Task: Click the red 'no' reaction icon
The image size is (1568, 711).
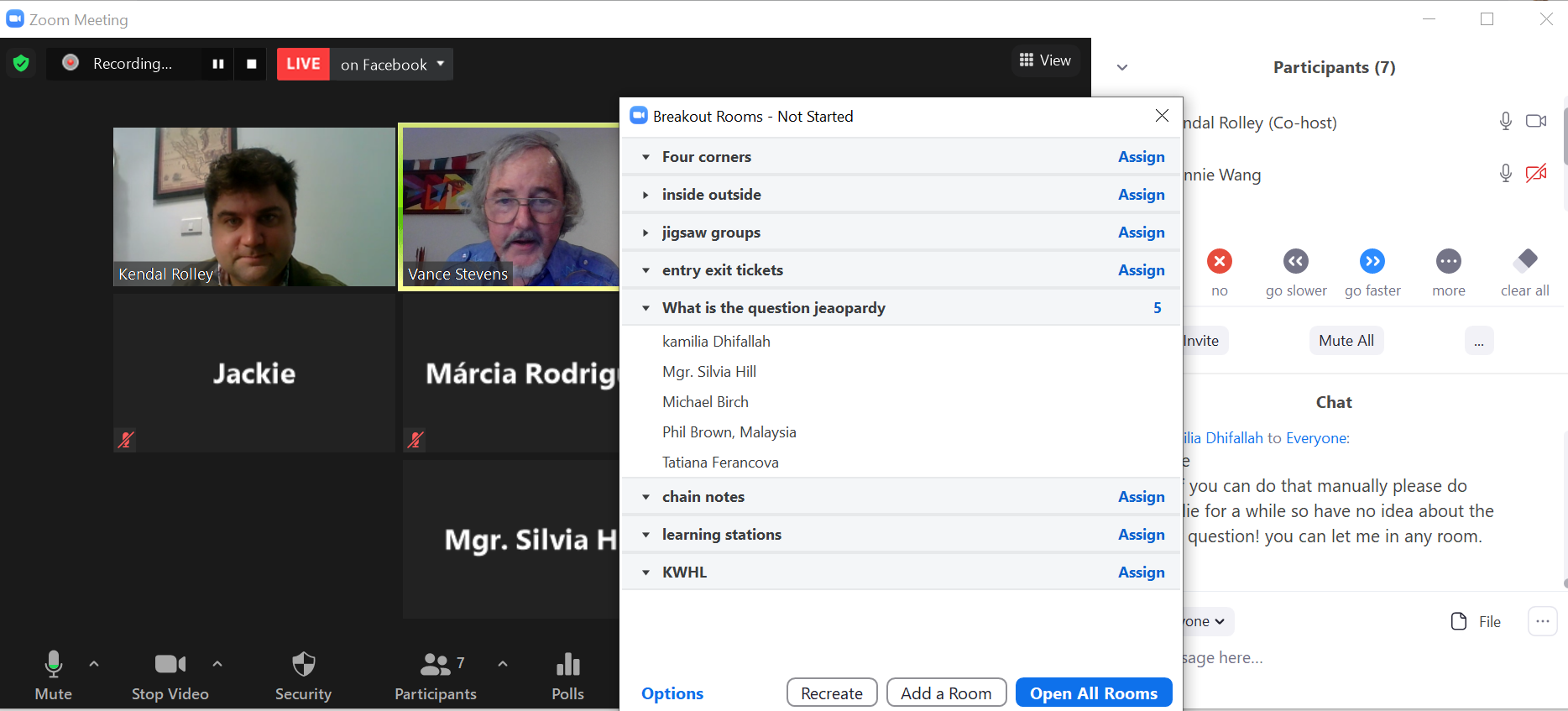Action: tap(1219, 262)
